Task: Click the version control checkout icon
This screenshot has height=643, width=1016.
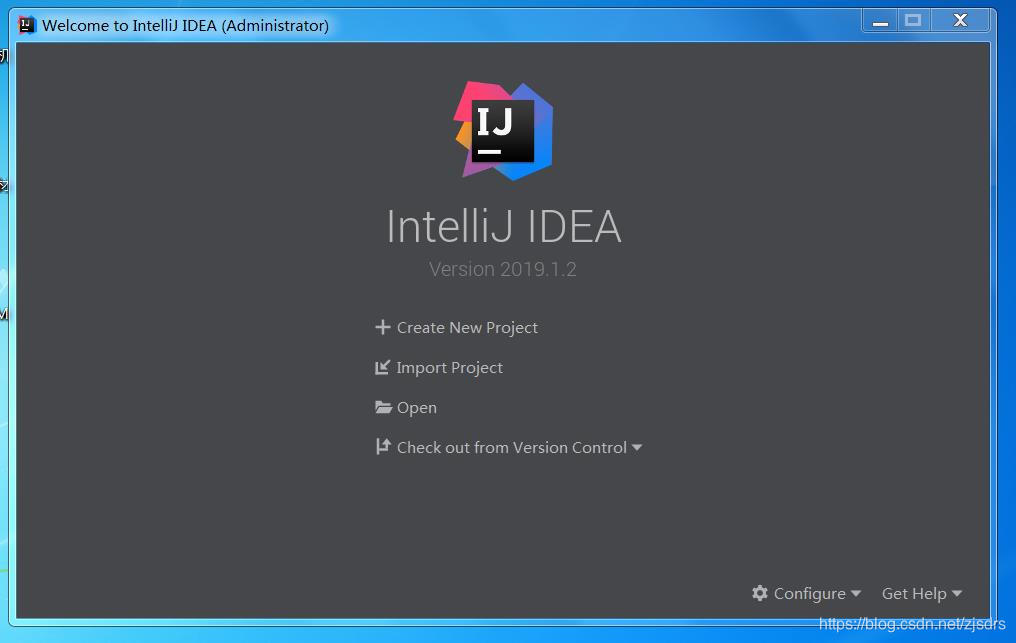Action: click(x=383, y=447)
